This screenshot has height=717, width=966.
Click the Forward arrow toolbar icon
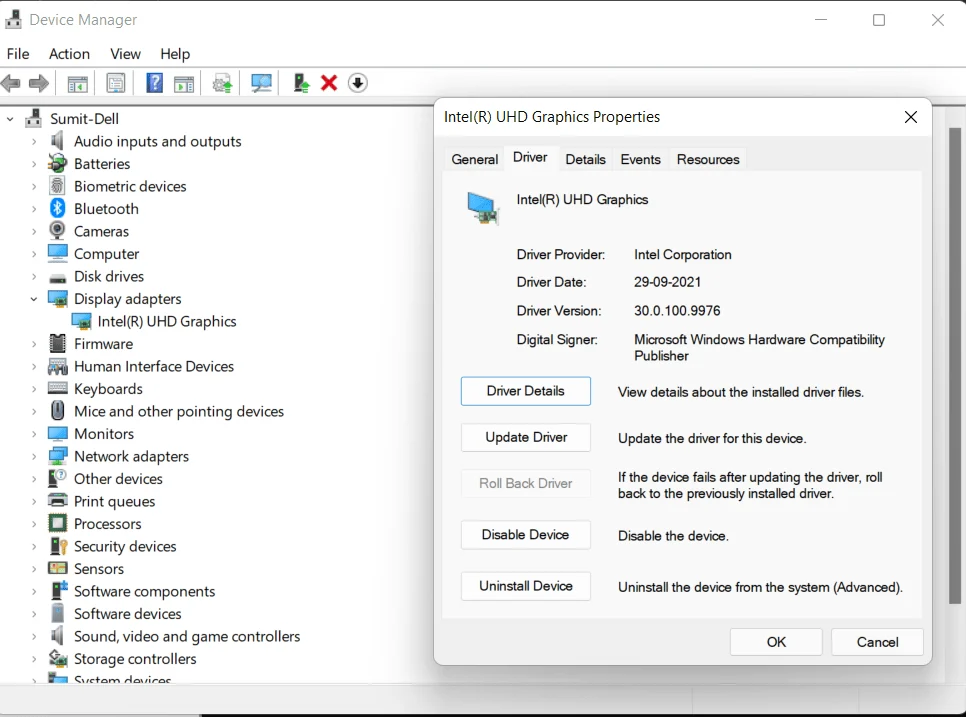pos(39,83)
